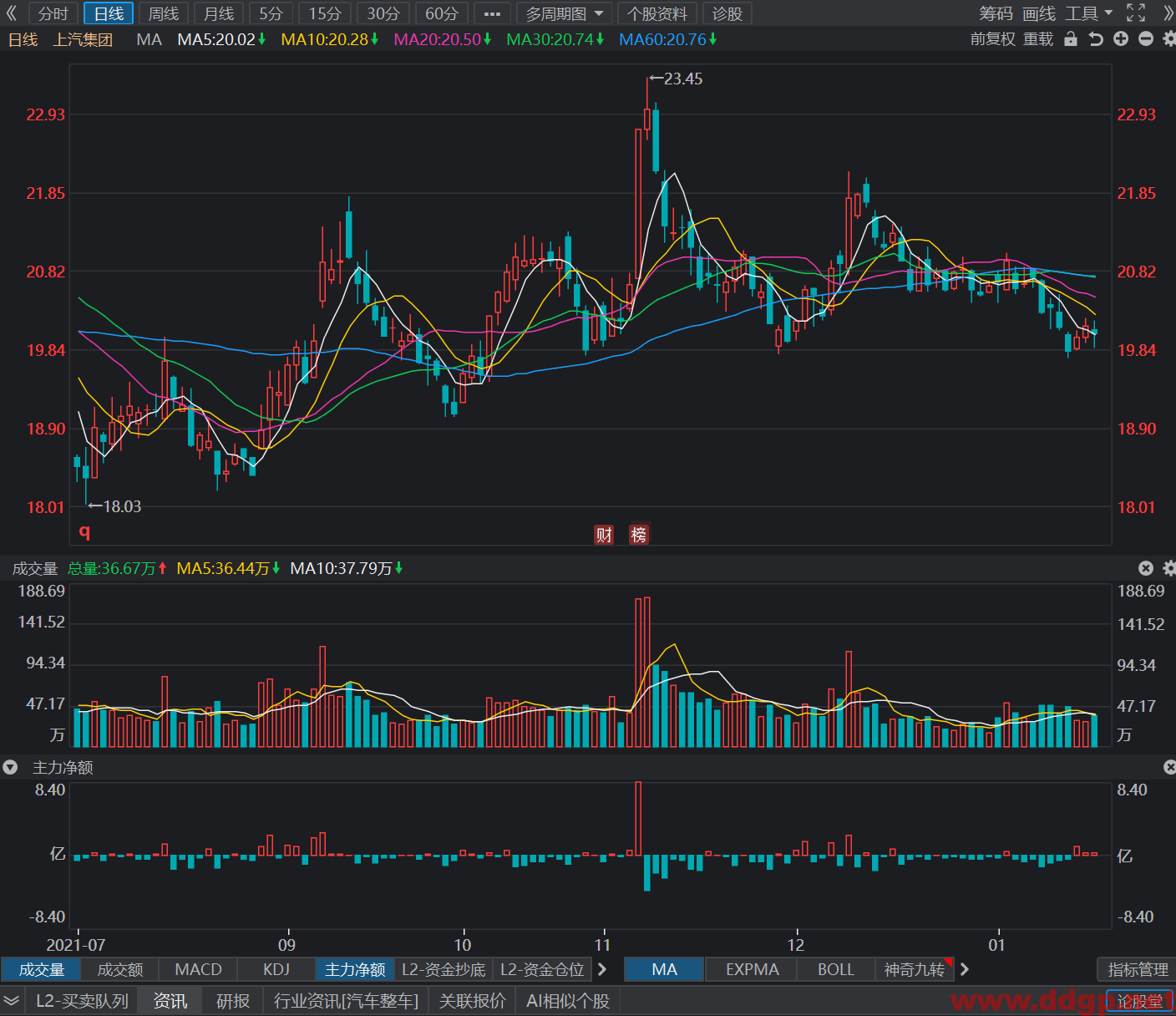Screen dimensions: 1176x1016
Task: Click the undo arrow icon
Action: pyautogui.click(x=1096, y=39)
